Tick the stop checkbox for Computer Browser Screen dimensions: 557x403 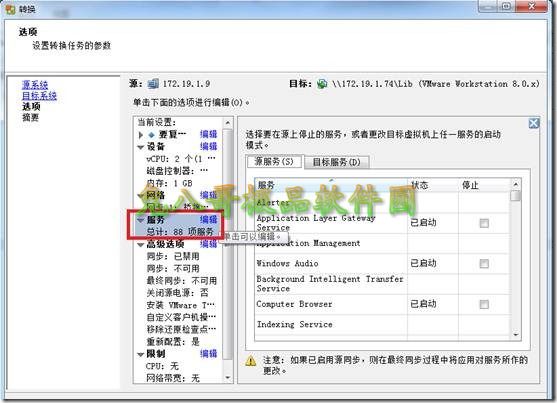click(x=484, y=304)
